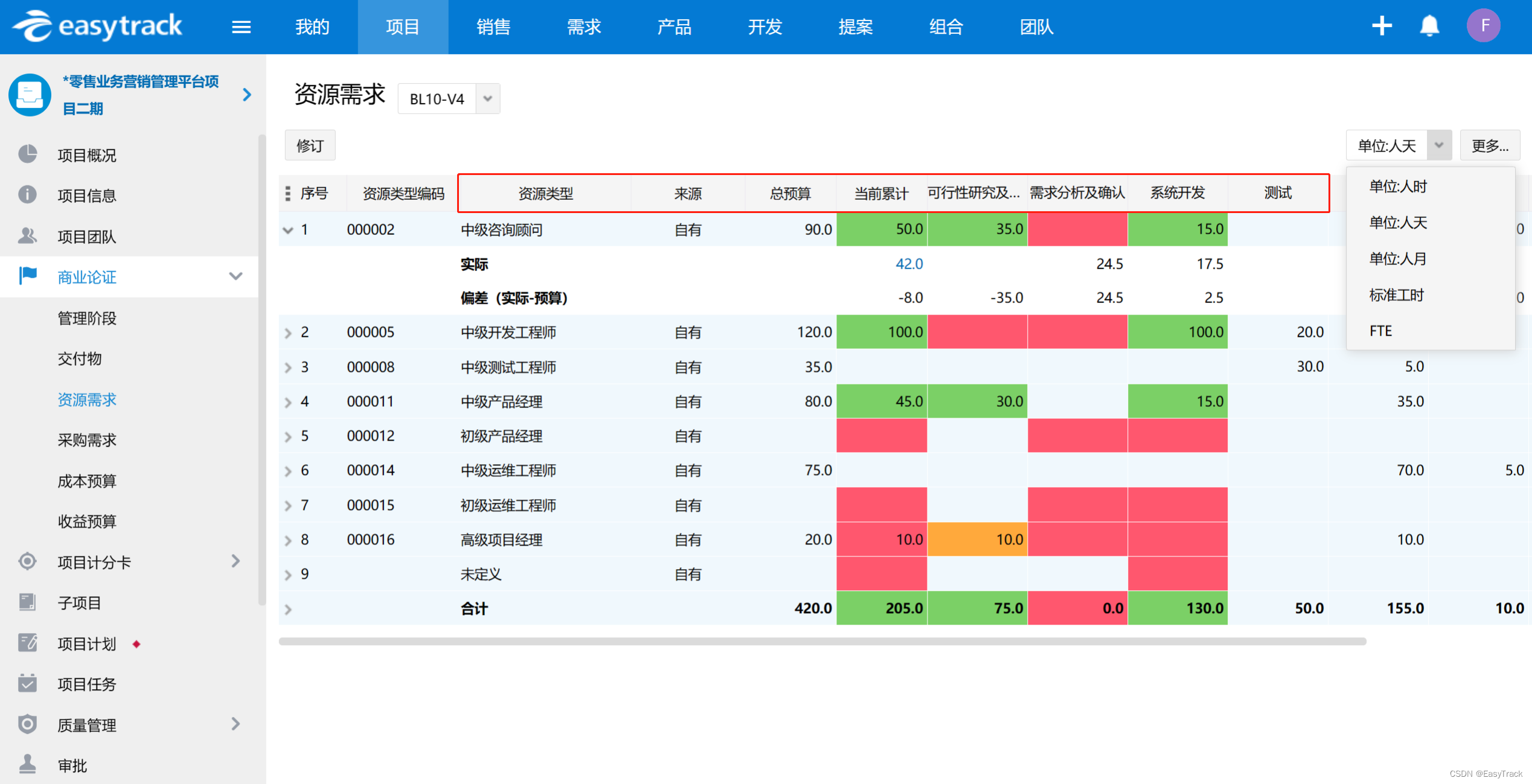Choose FTE unit option
The image size is (1532, 784).
point(1380,331)
